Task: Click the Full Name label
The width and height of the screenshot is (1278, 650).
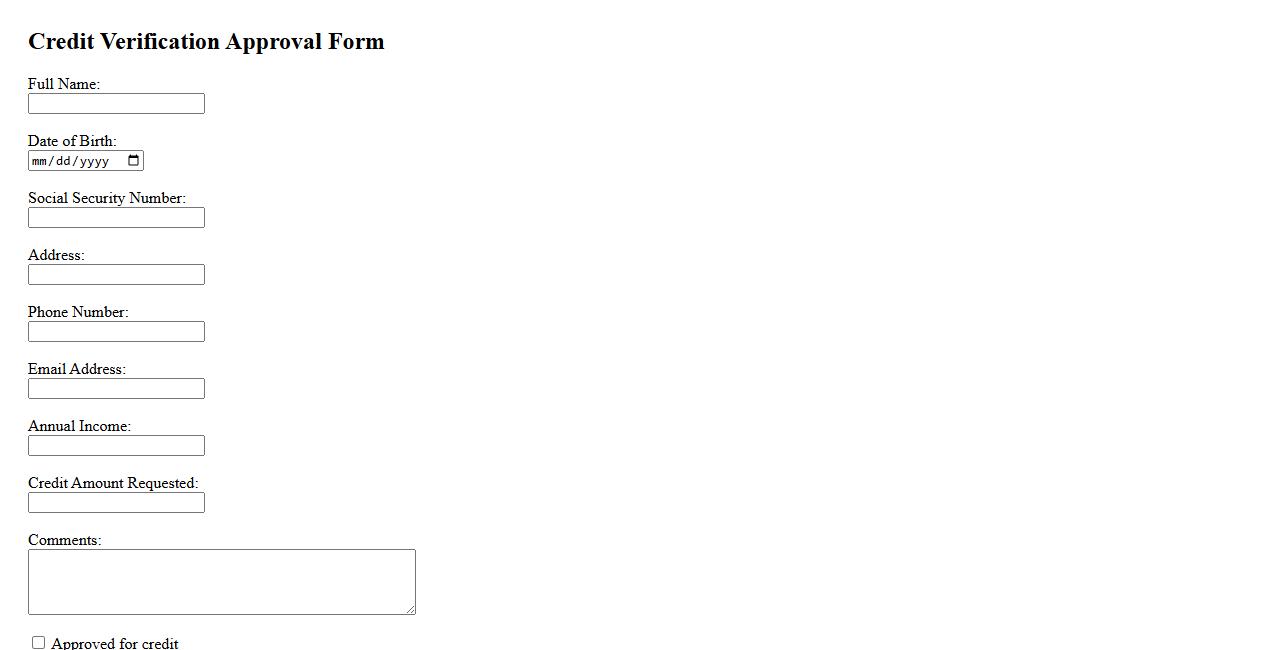Action: [64, 84]
